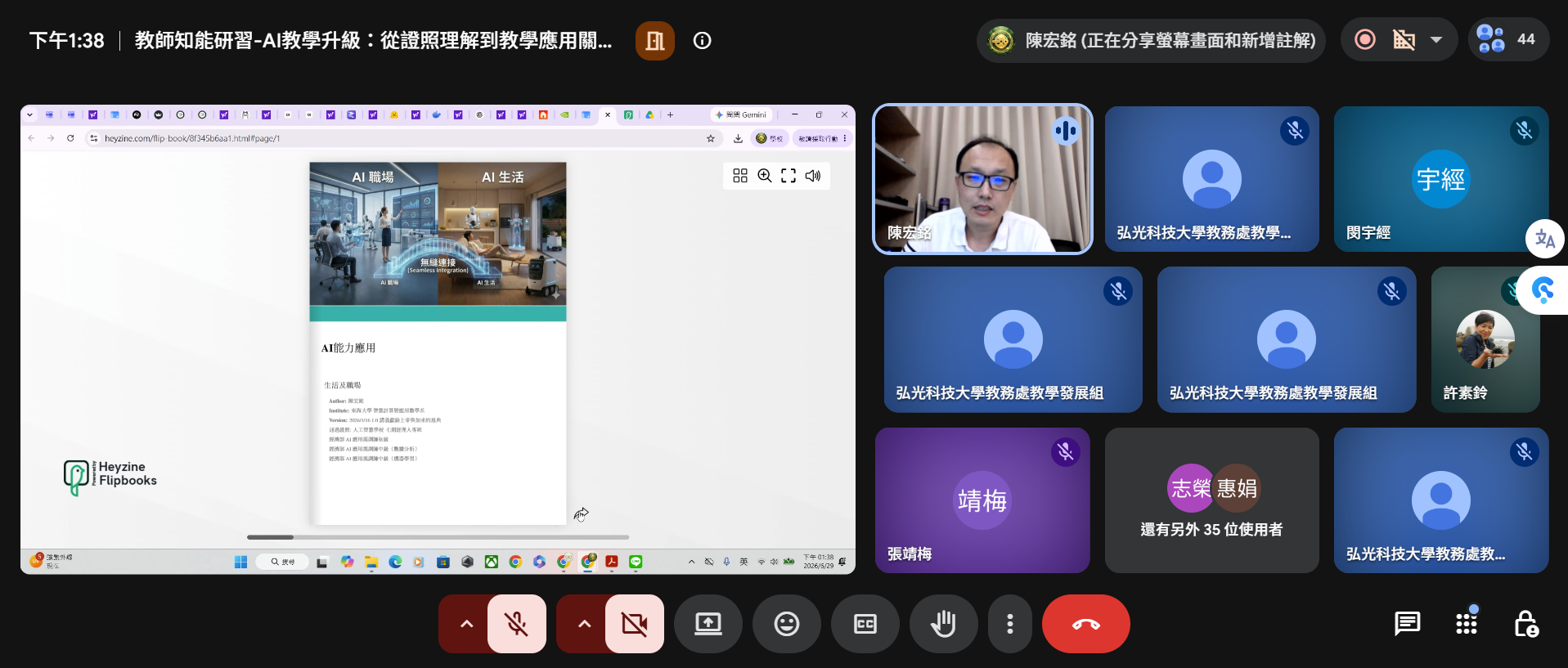
Task: Unmute the microphone
Action: [x=517, y=624]
